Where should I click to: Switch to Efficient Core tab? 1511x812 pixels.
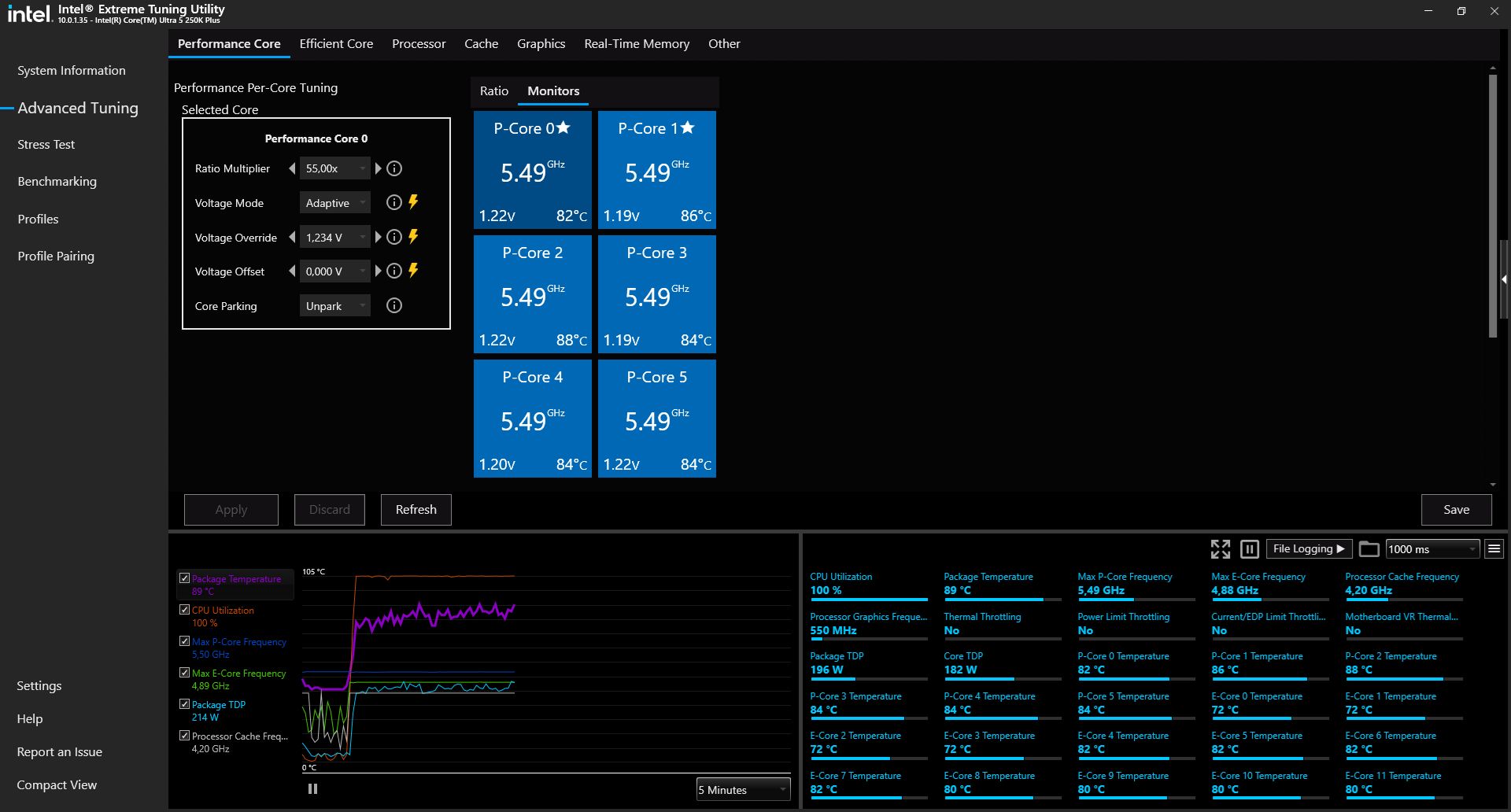[336, 43]
